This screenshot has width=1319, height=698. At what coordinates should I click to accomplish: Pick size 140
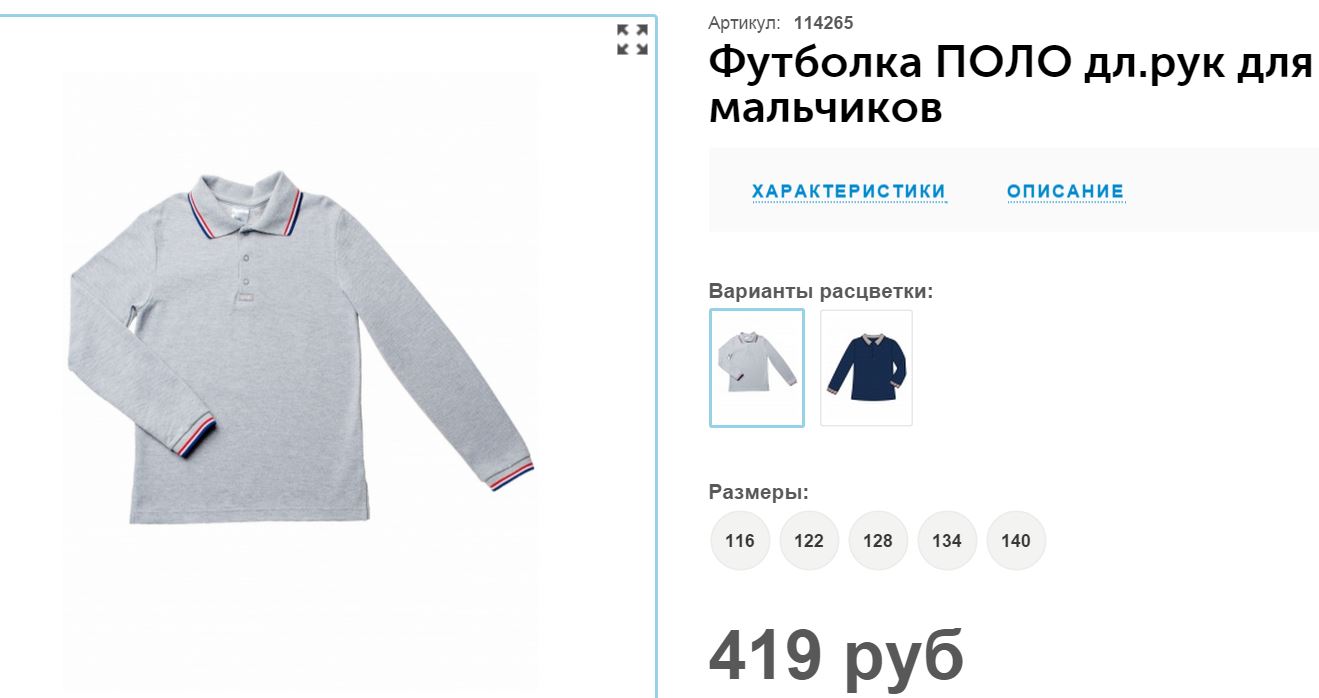[1016, 541]
